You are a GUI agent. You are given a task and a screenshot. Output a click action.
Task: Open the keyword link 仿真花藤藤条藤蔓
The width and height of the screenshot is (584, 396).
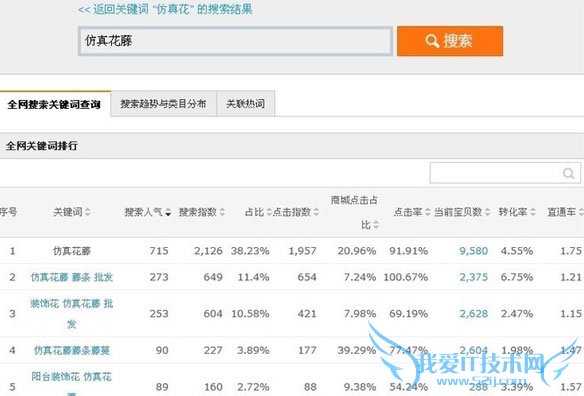(x=72, y=350)
